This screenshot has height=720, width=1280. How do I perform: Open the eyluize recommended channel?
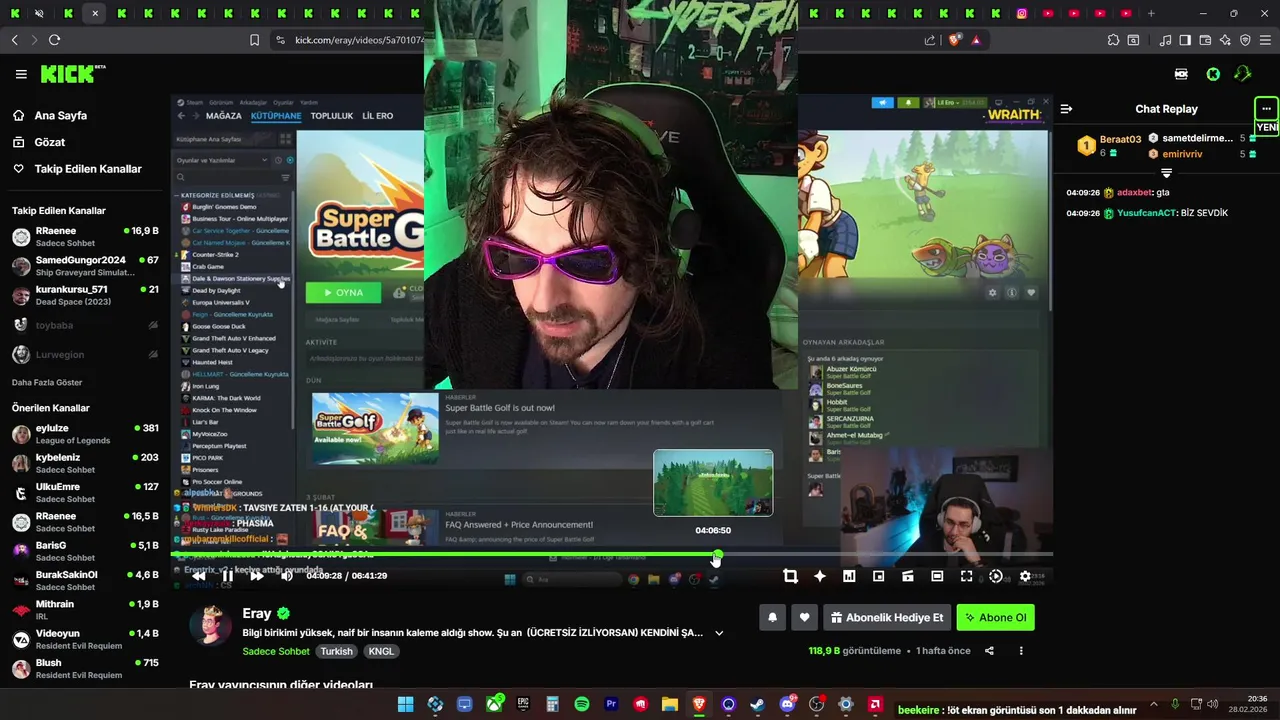tap(85, 434)
